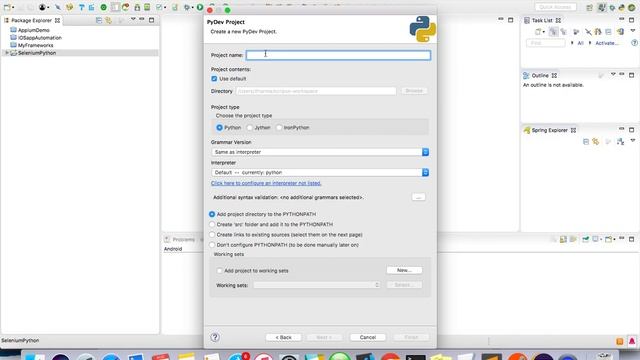The width and height of the screenshot is (640, 360).
Task: Click the Quick Access search field
Action: [x=556, y=7]
